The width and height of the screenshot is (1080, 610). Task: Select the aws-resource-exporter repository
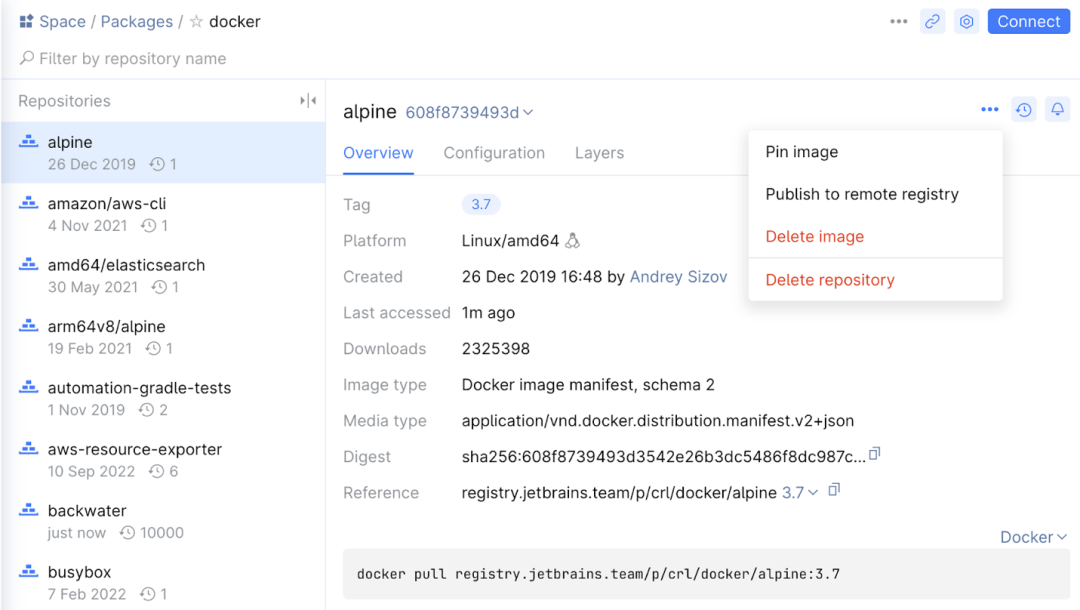pyautogui.click(x=163, y=459)
